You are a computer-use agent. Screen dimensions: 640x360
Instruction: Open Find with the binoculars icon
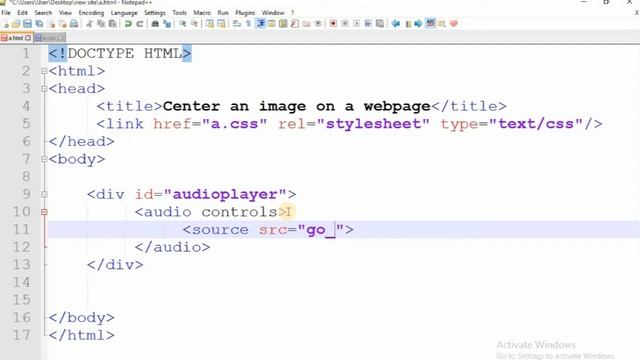tap(155, 24)
